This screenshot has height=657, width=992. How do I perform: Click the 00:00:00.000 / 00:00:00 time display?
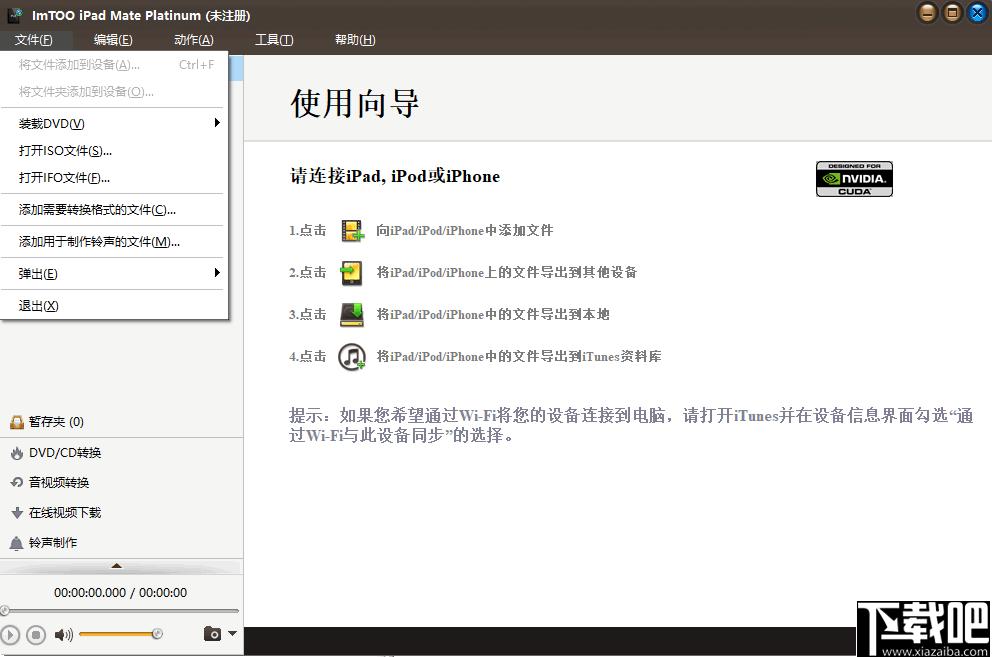pyautogui.click(x=120, y=593)
